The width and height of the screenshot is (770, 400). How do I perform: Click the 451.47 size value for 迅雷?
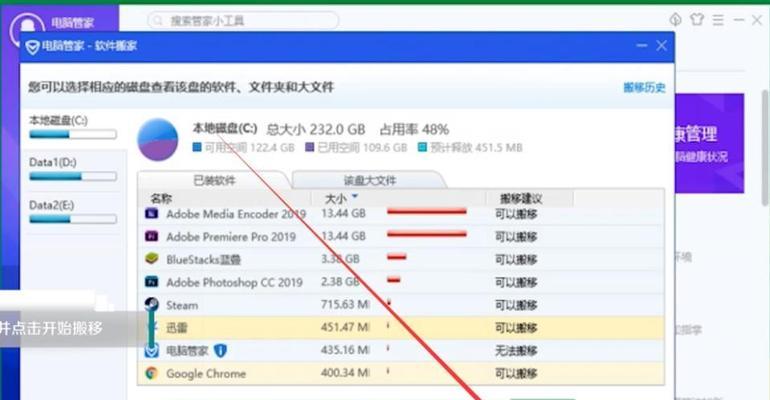pos(345,327)
